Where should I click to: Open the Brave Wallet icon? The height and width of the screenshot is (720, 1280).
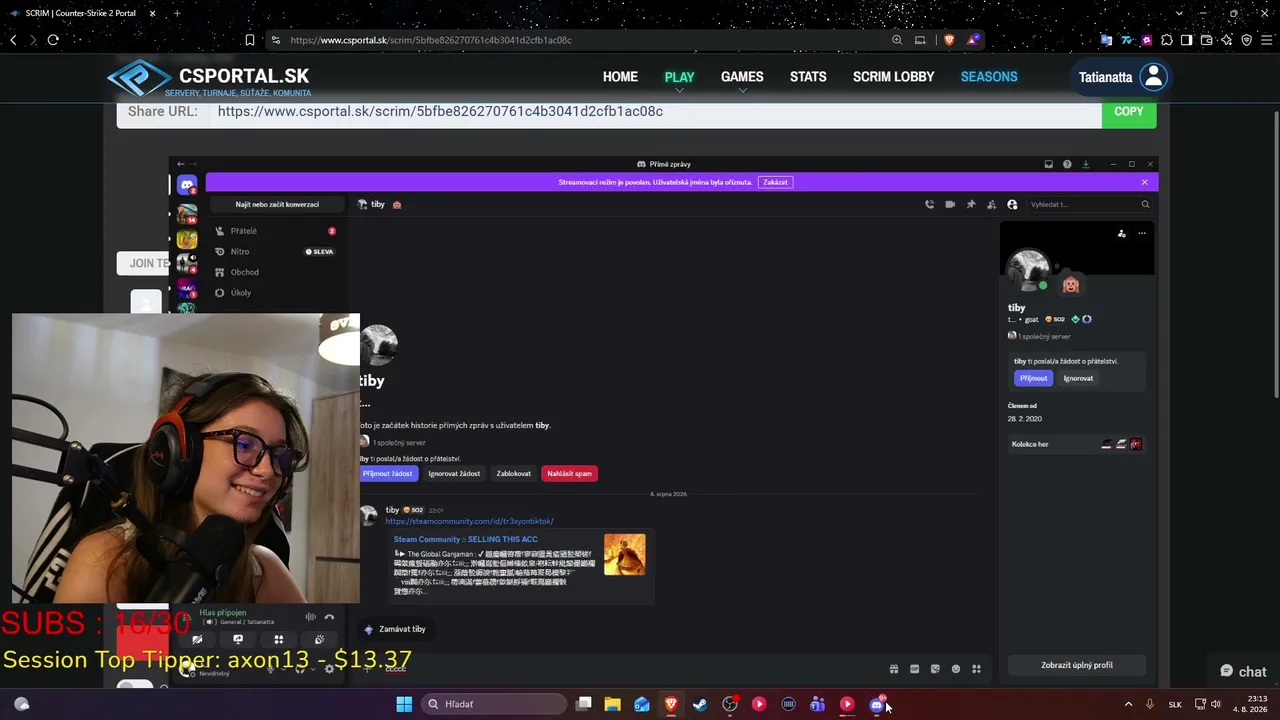[x=1206, y=40]
